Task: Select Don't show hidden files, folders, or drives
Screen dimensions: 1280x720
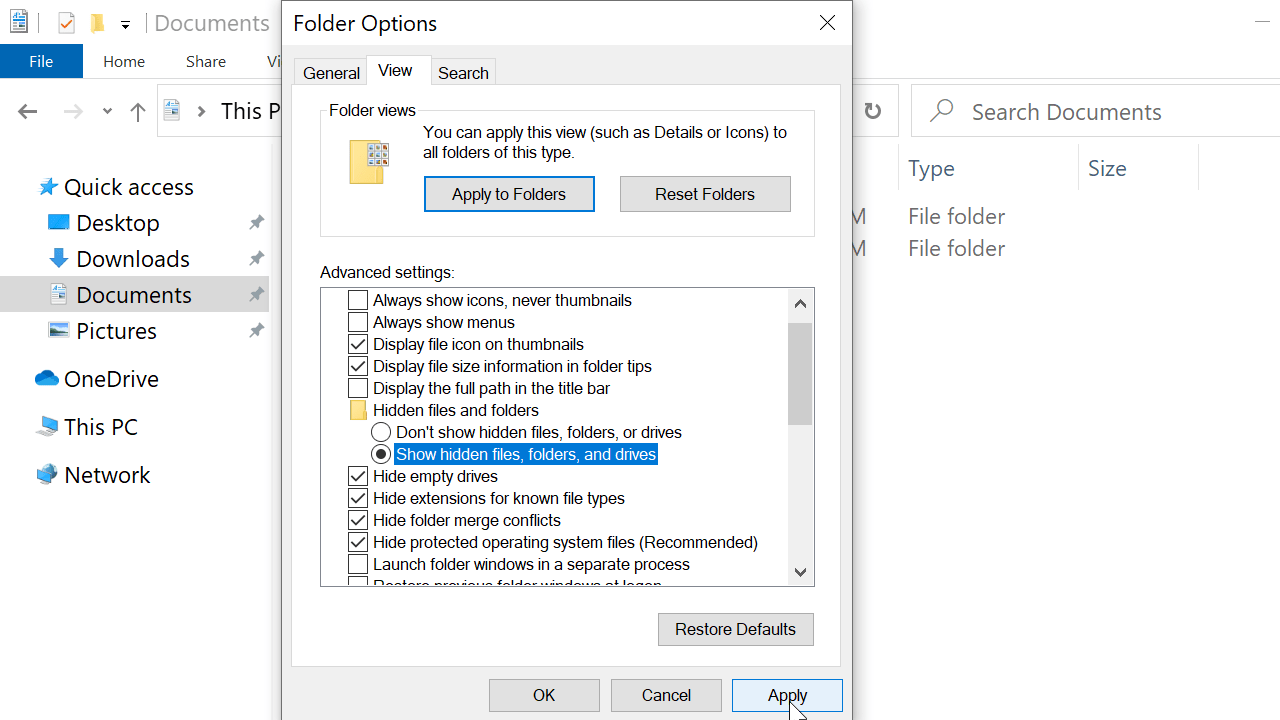Action: tap(381, 432)
